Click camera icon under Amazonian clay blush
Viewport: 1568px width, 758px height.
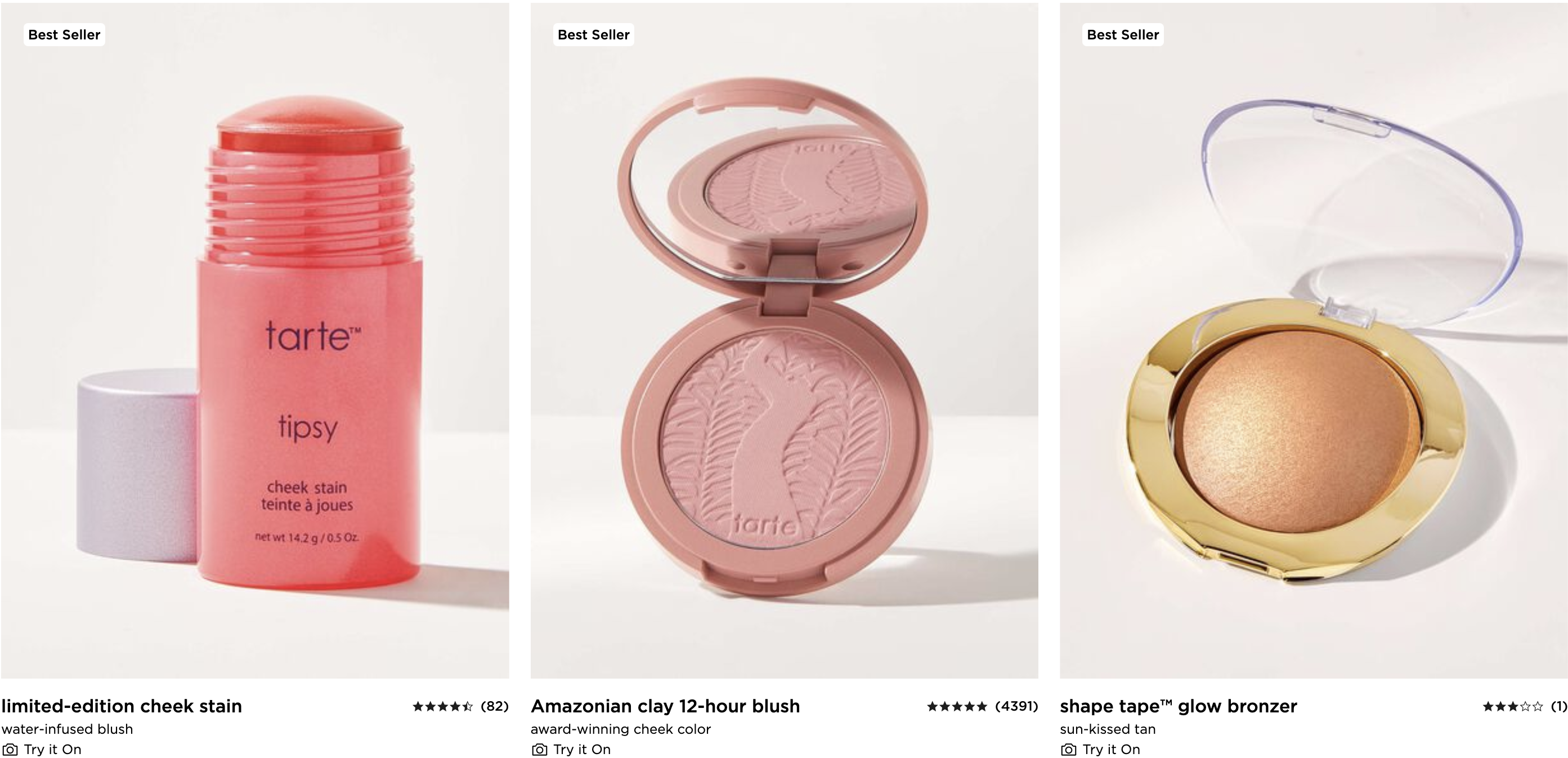[x=539, y=750]
